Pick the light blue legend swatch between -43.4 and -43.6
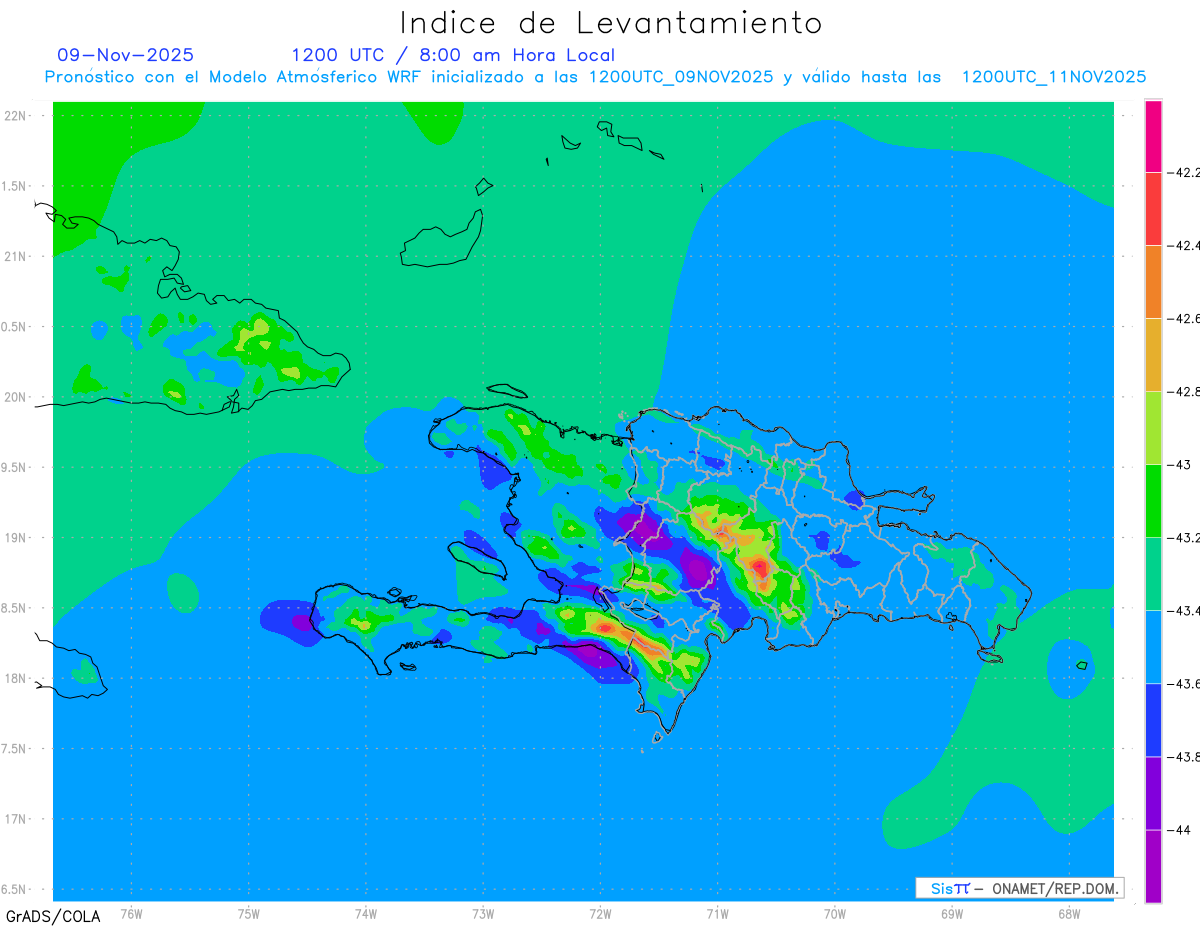This screenshot has height=927, width=1200. tap(1153, 646)
